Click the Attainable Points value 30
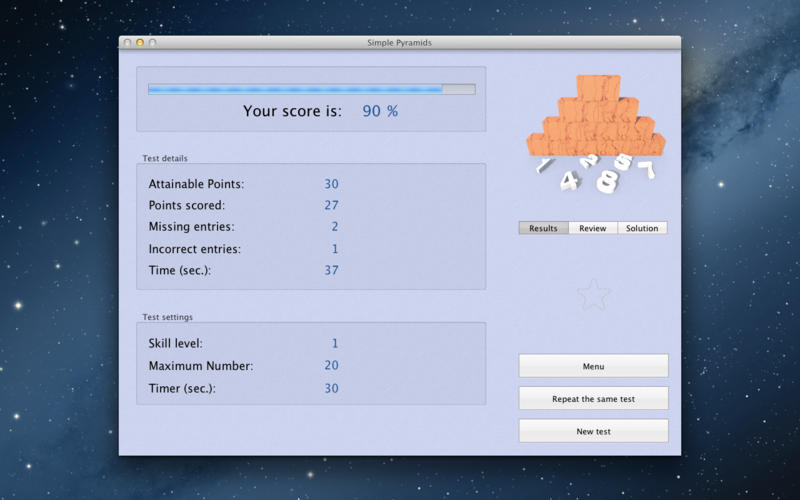Viewport: 800px width, 500px height. 331,184
